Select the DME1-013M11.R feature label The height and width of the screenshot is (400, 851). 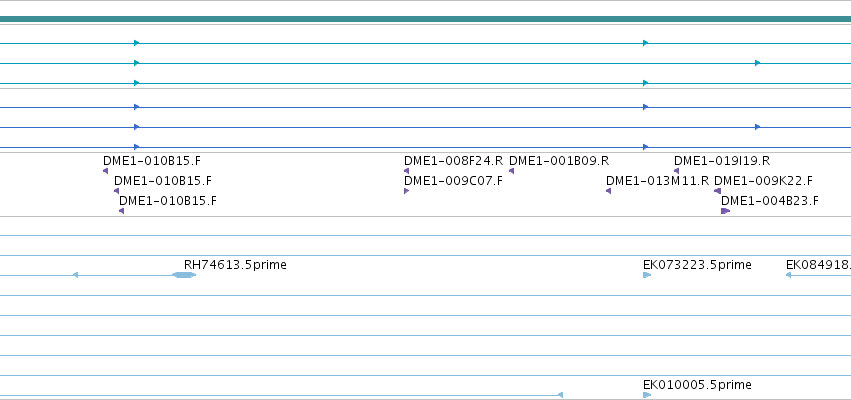[657, 181]
